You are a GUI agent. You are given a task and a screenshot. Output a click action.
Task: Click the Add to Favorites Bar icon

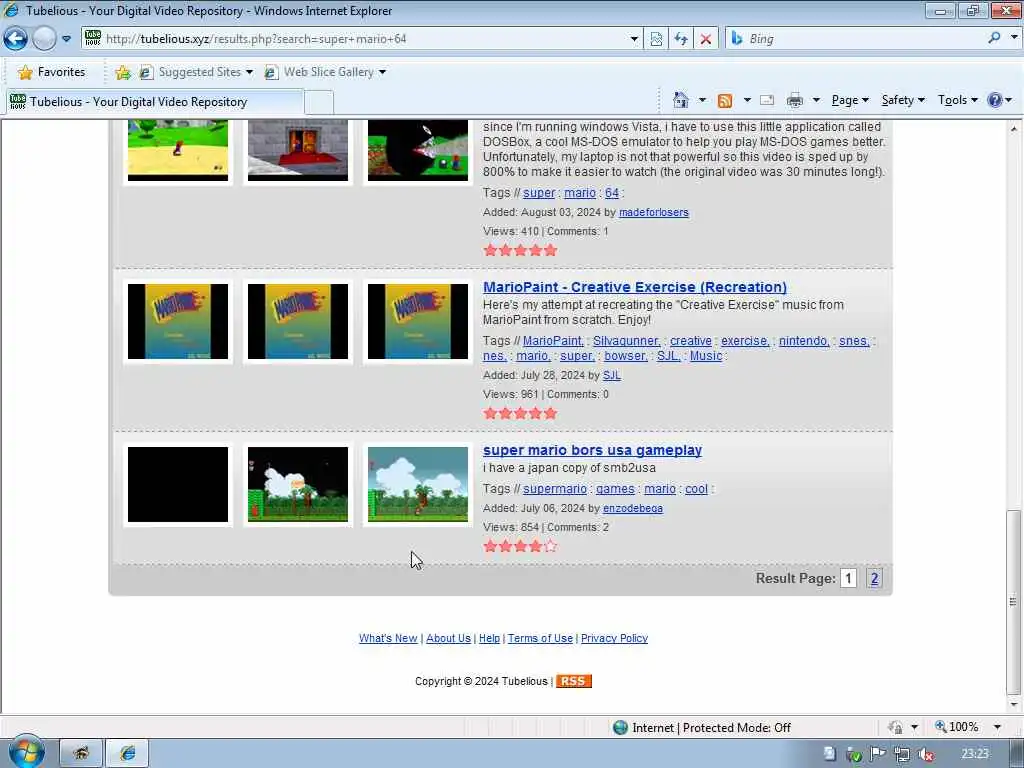[x=123, y=72]
